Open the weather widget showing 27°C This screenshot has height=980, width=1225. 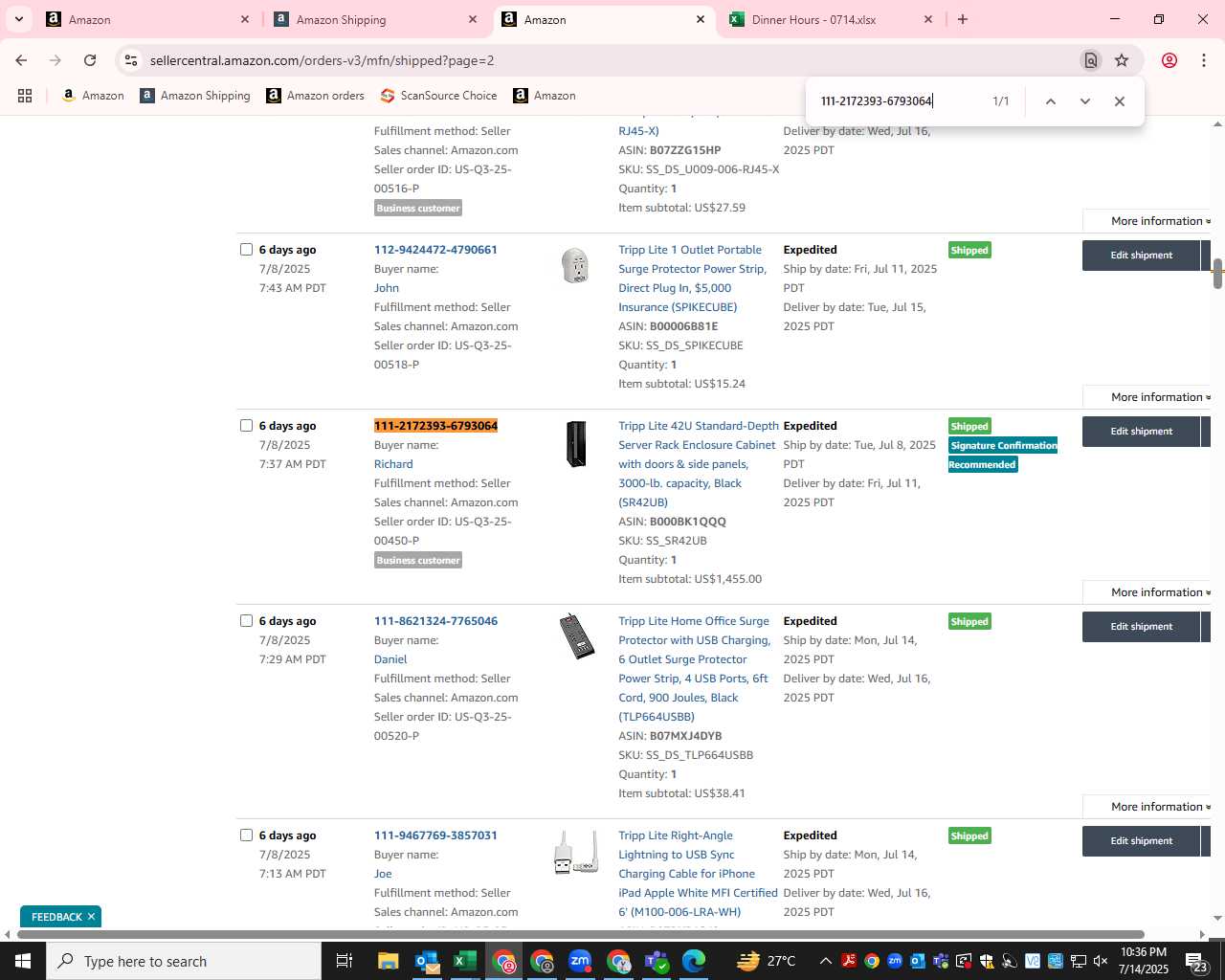pos(767,961)
